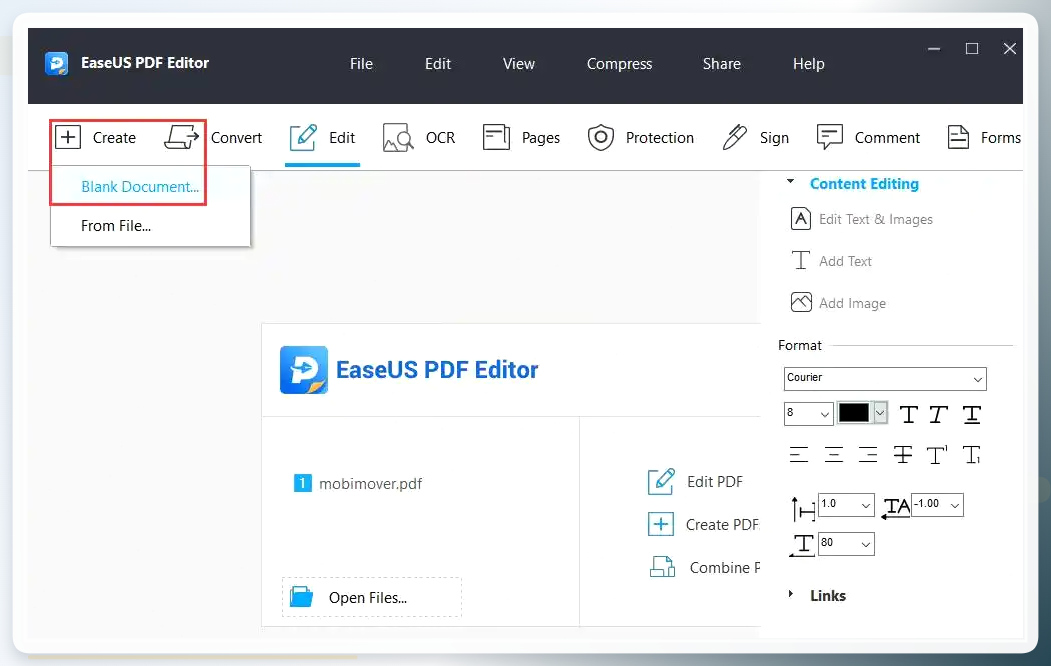Viewport: 1051px width, 666px height.
Task: Toggle italic text formatting
Action: pos(938,415)
